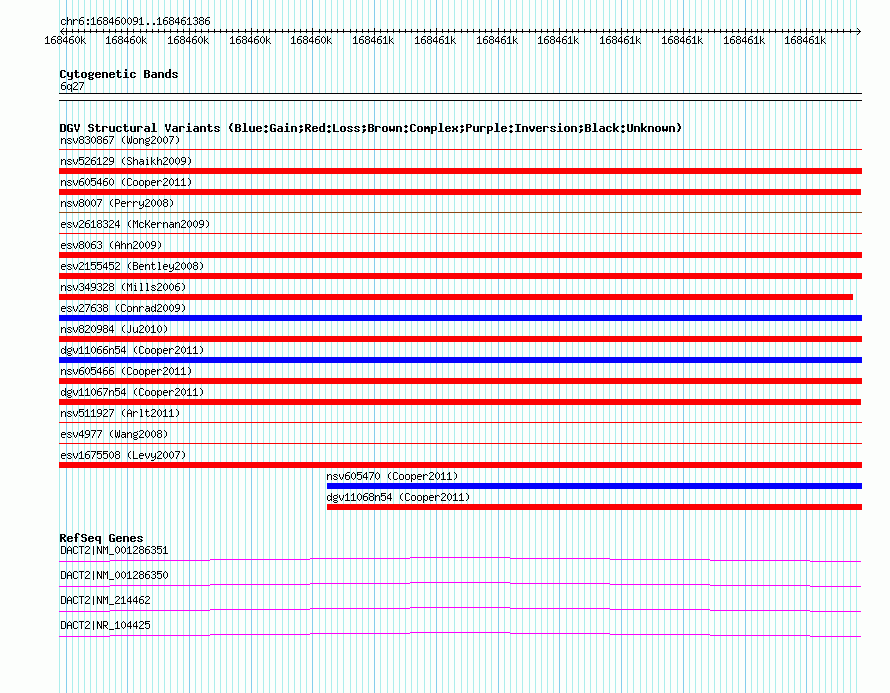Select the red bar under nsv605466
Screen dimensions: 890x693
pyautogui.click(x=460, y=381)
